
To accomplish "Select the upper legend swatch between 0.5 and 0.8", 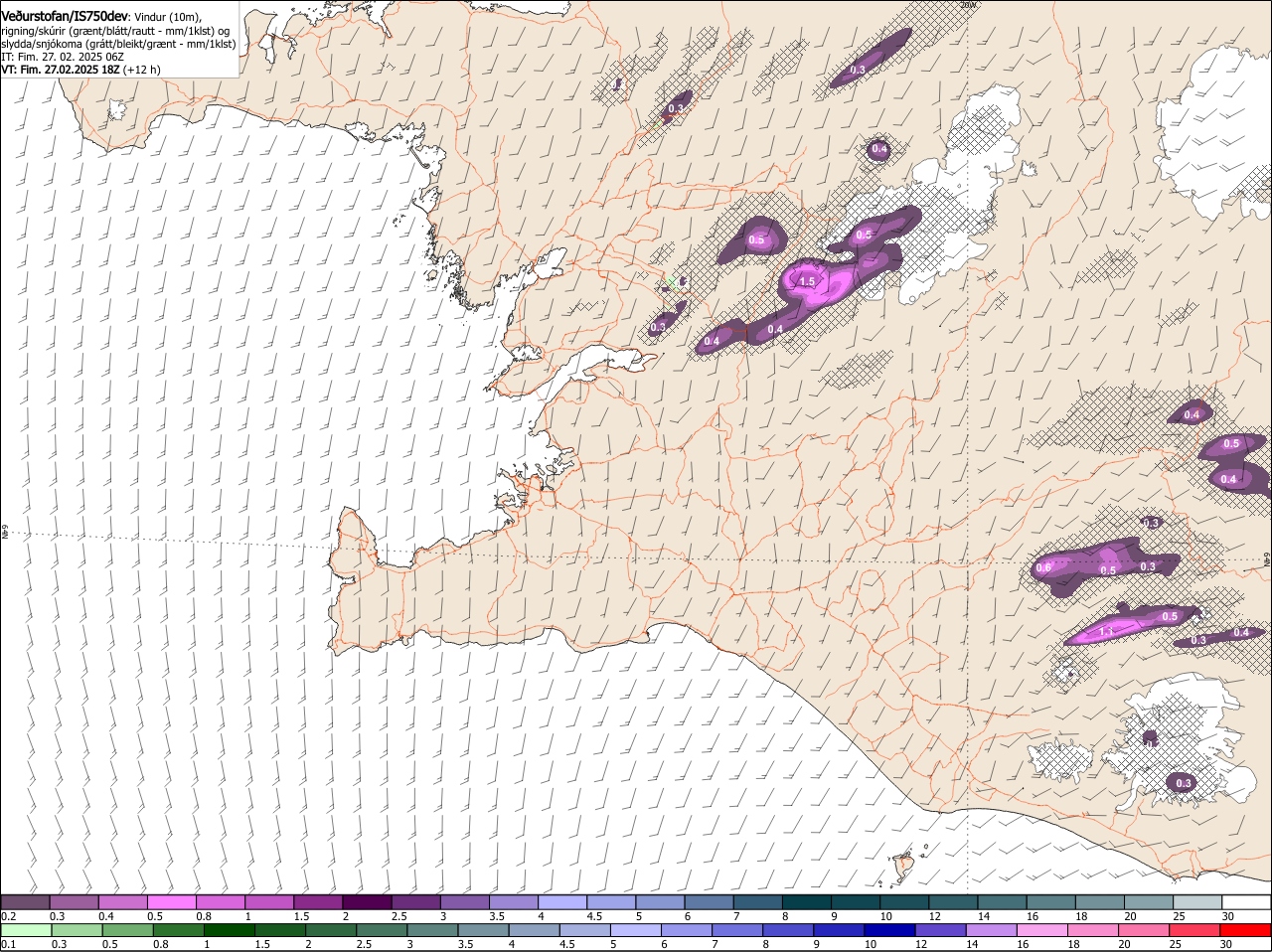I will (x=172, y=901).
